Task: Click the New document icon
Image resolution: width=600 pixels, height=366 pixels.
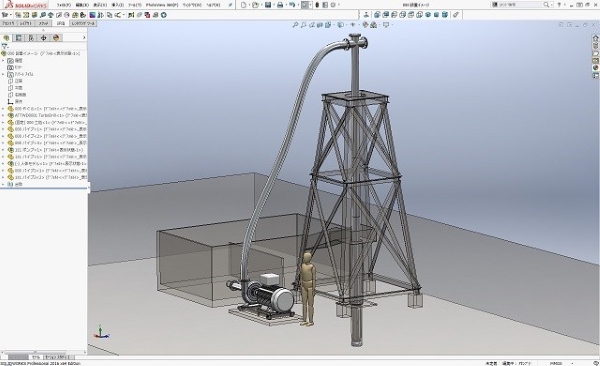Action: pos(243,5)
